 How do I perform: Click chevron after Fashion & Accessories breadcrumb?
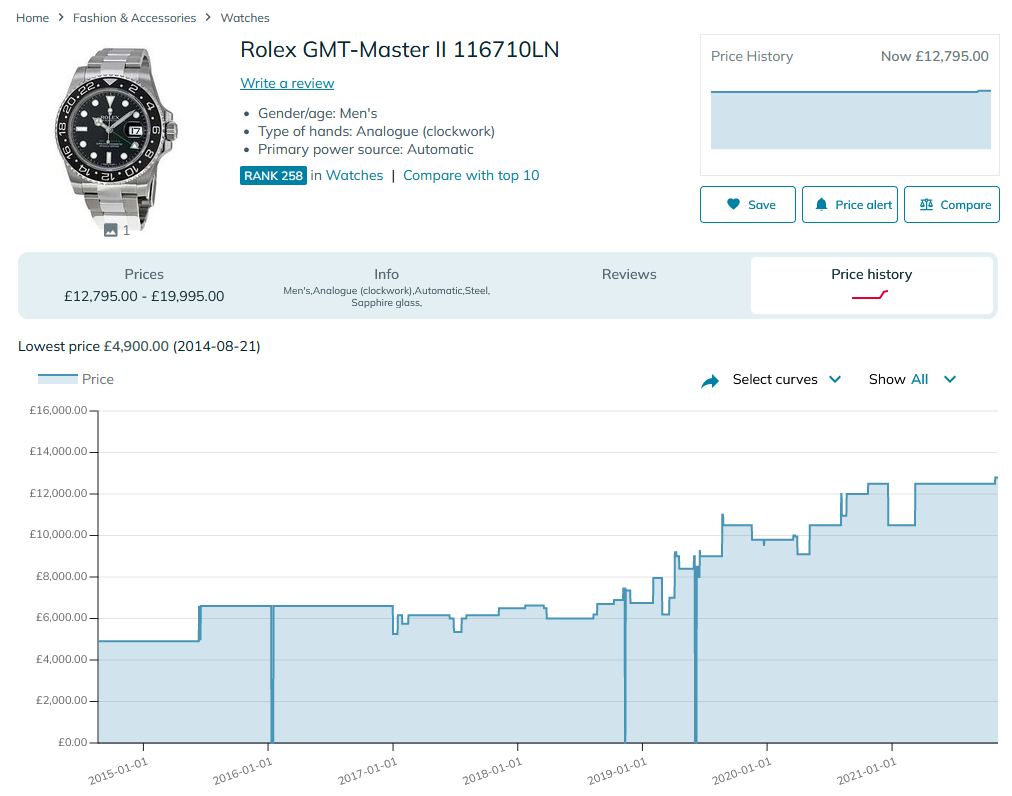(x=208, y=17)
